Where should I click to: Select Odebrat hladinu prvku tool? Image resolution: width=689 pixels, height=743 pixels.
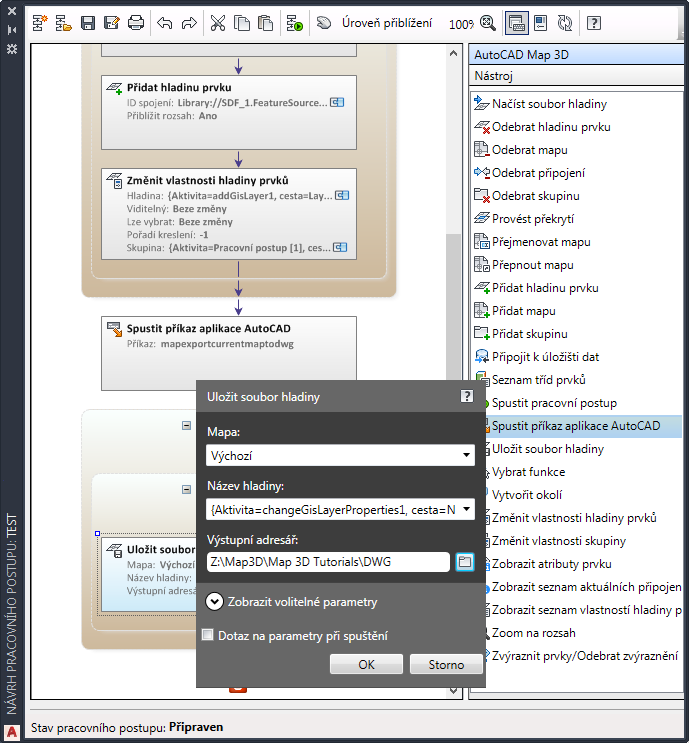click(x=543, y=127)
